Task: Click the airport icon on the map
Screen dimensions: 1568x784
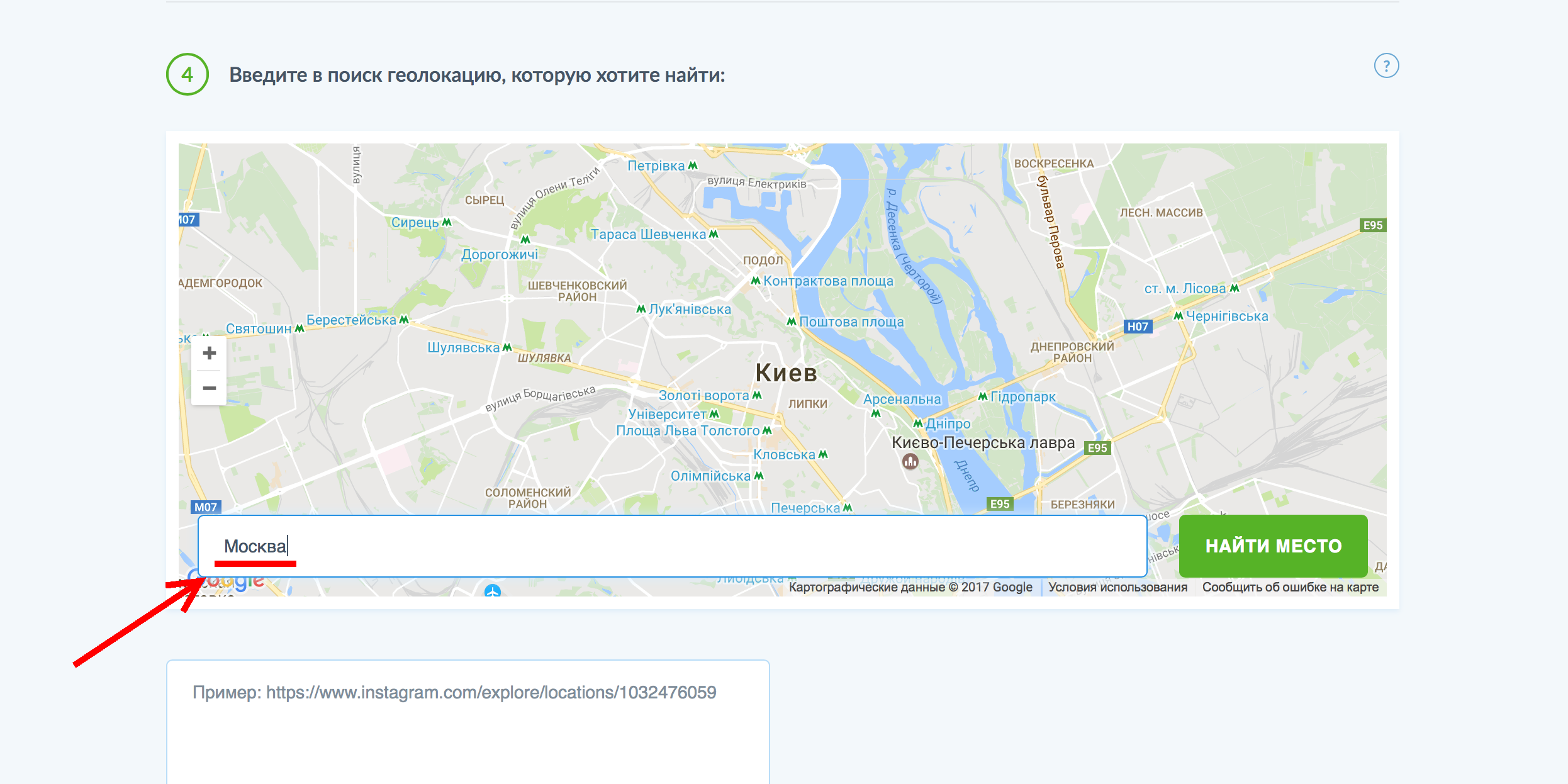Action: [493, 591]
